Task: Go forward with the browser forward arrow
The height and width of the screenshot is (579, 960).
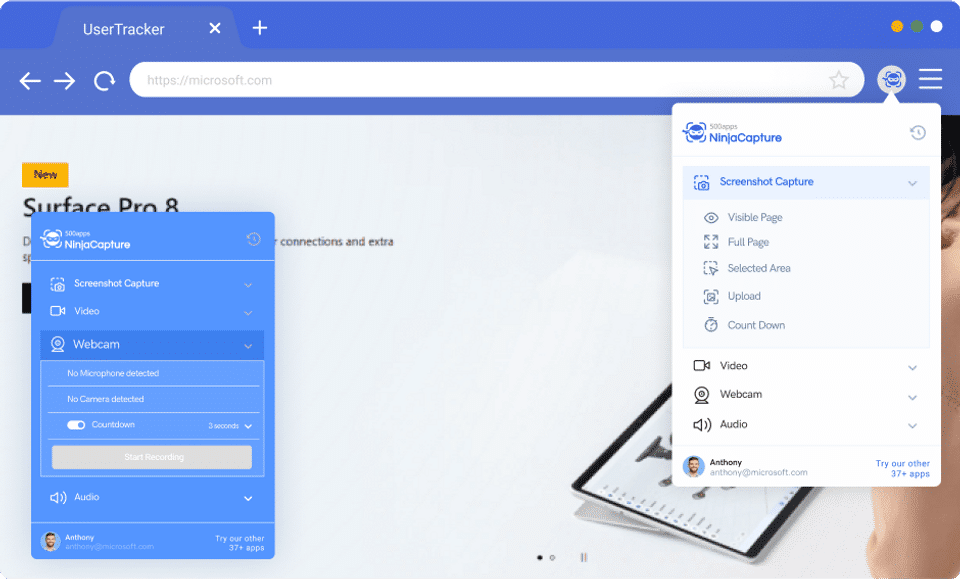Action: tap(64, 80)
